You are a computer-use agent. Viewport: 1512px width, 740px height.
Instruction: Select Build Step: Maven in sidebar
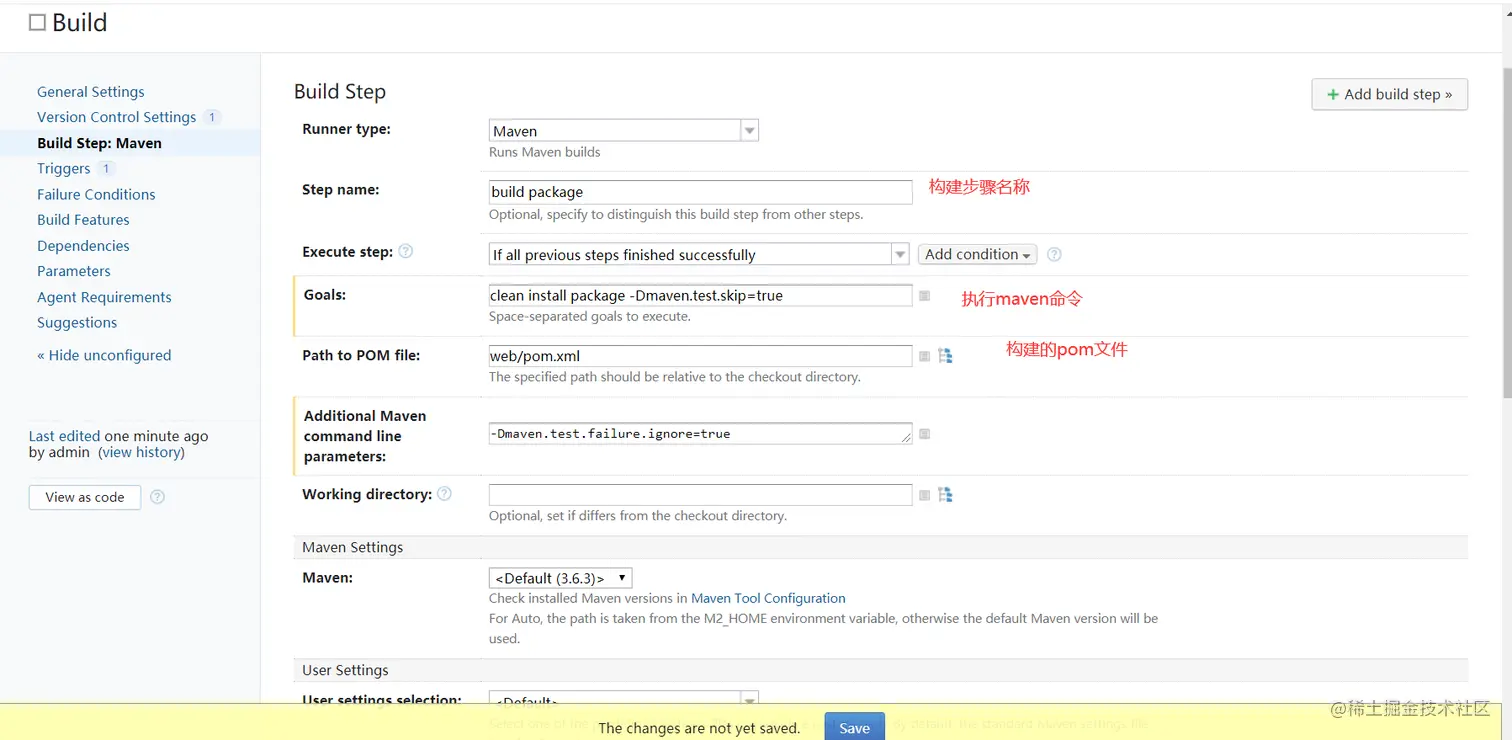coord(99,143)
